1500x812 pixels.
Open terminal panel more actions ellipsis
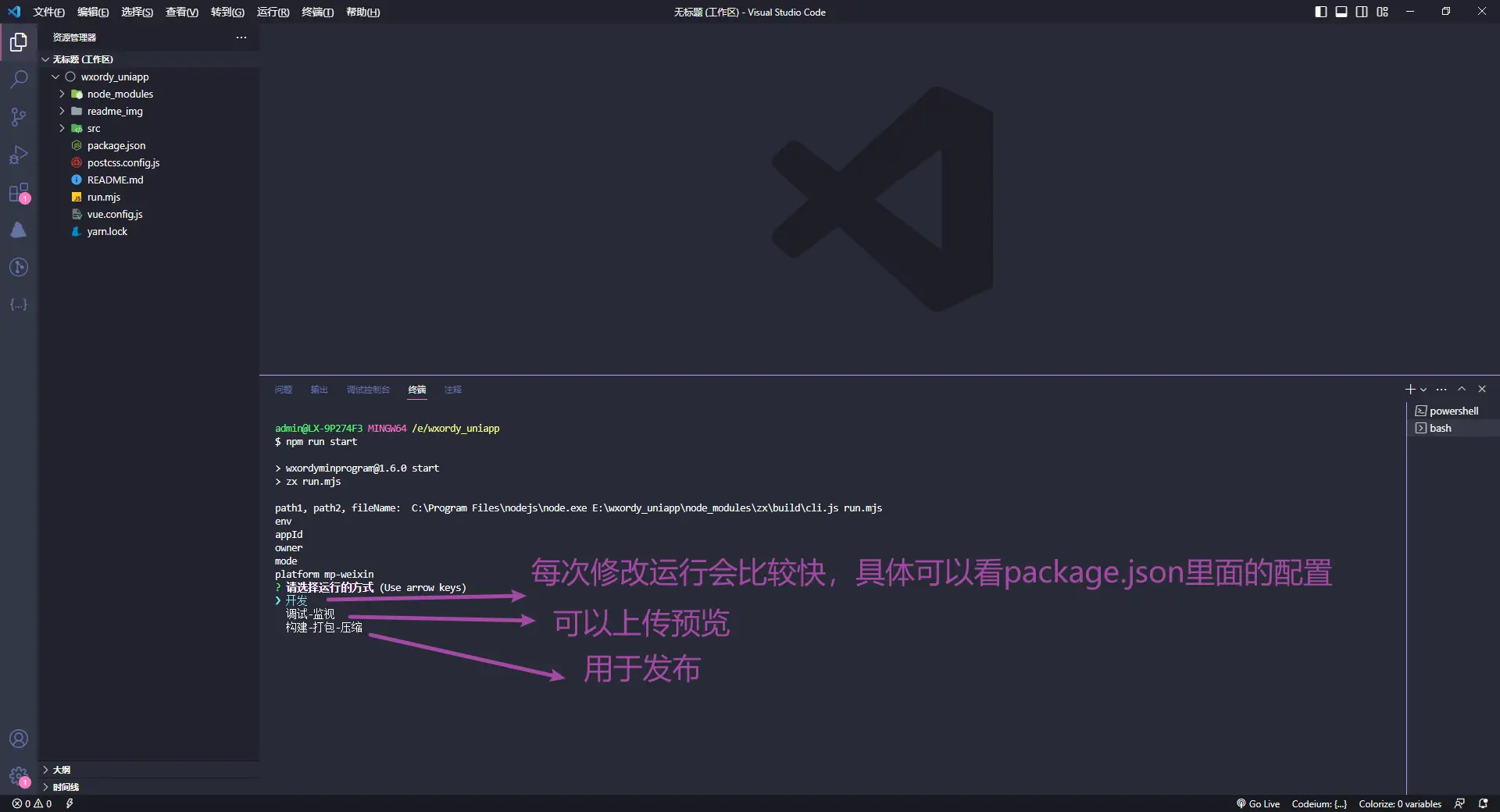tap(1441, 389)
